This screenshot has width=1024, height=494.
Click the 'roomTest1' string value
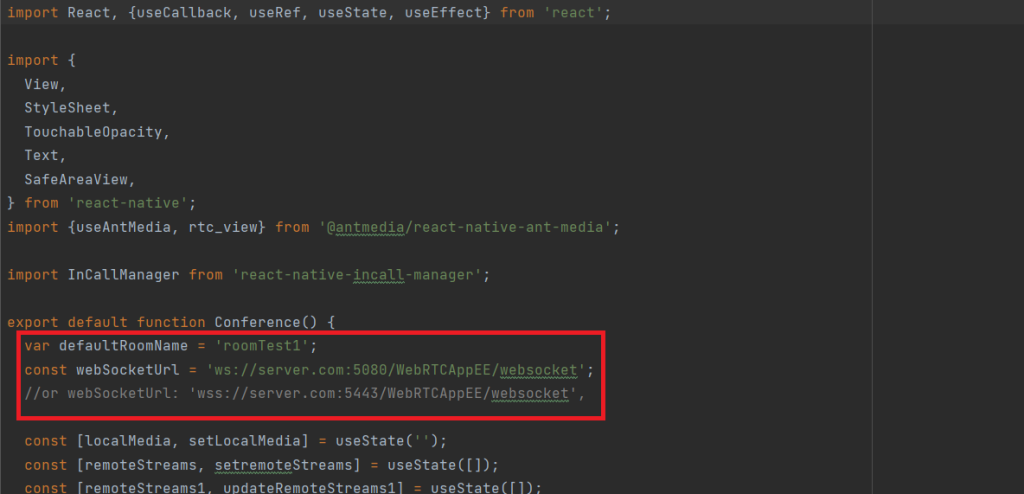click(x=262, y=346)
